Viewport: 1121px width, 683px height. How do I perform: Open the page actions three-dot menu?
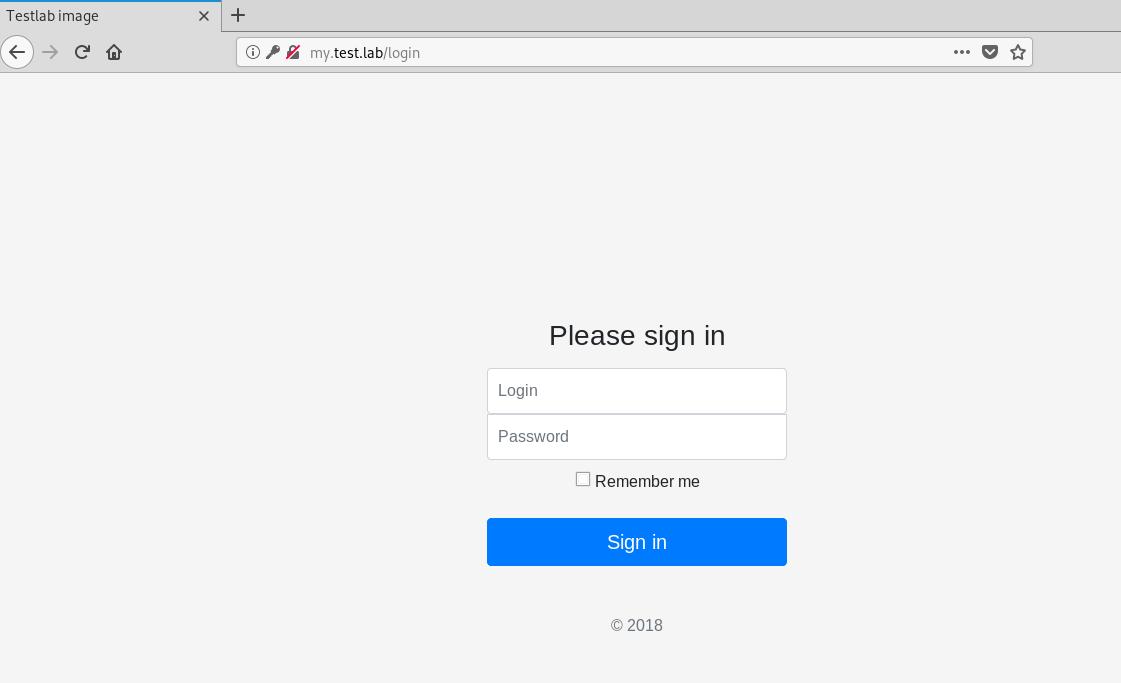click(x=962, y=52)
